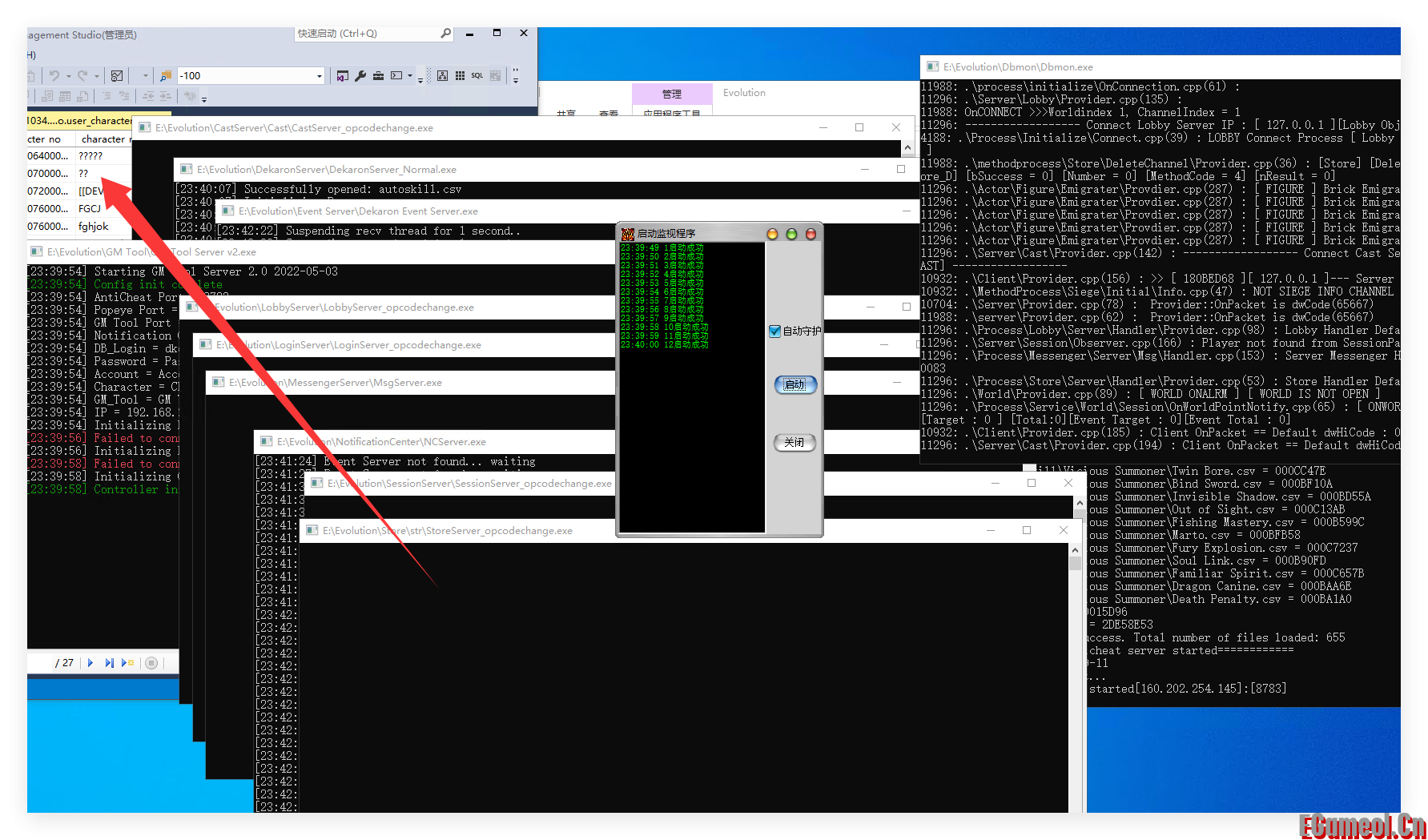
Task: Click the undo arrow in toolbar
Action: pos(54,76)
